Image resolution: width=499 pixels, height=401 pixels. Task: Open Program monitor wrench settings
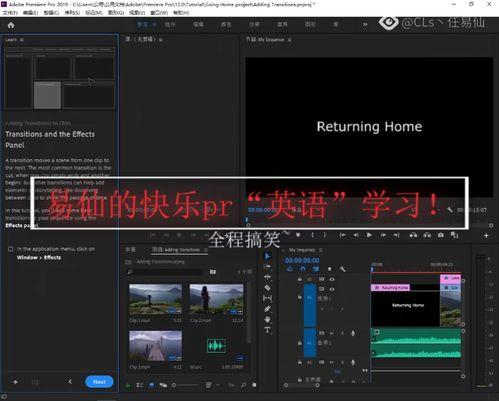click(450, 210)
